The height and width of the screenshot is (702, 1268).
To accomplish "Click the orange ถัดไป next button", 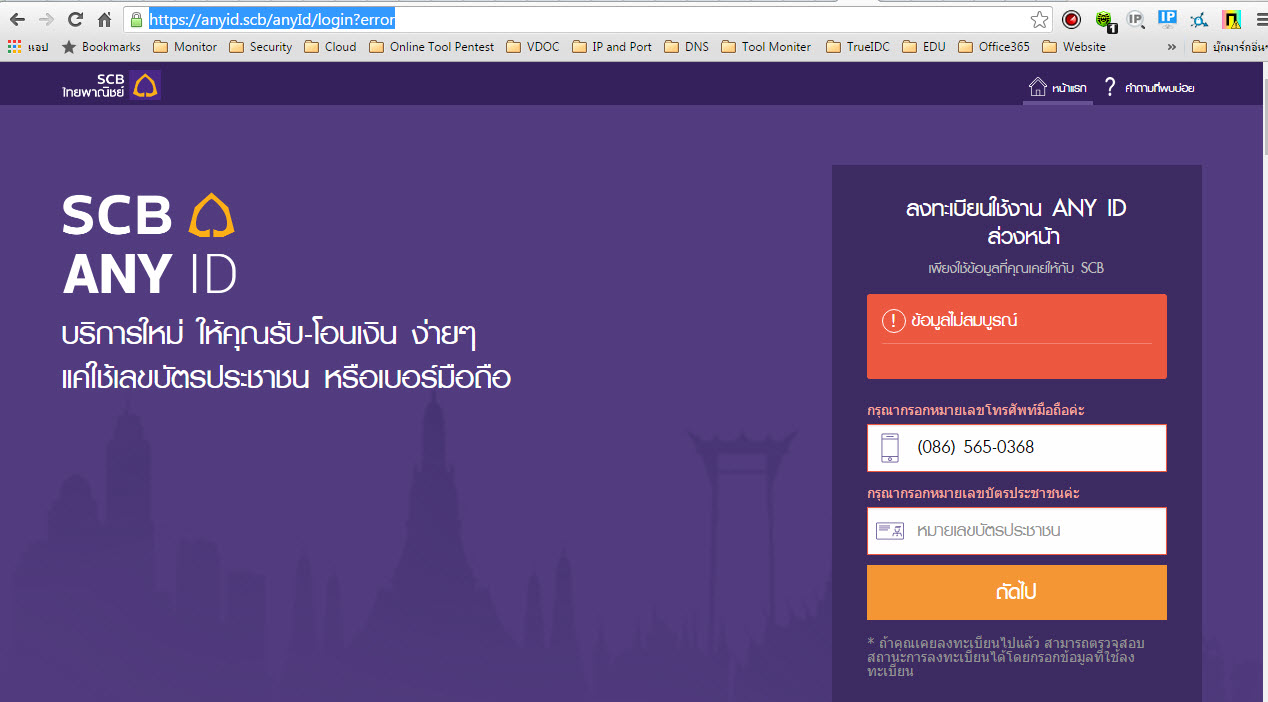I will [x=1016, y=592].
